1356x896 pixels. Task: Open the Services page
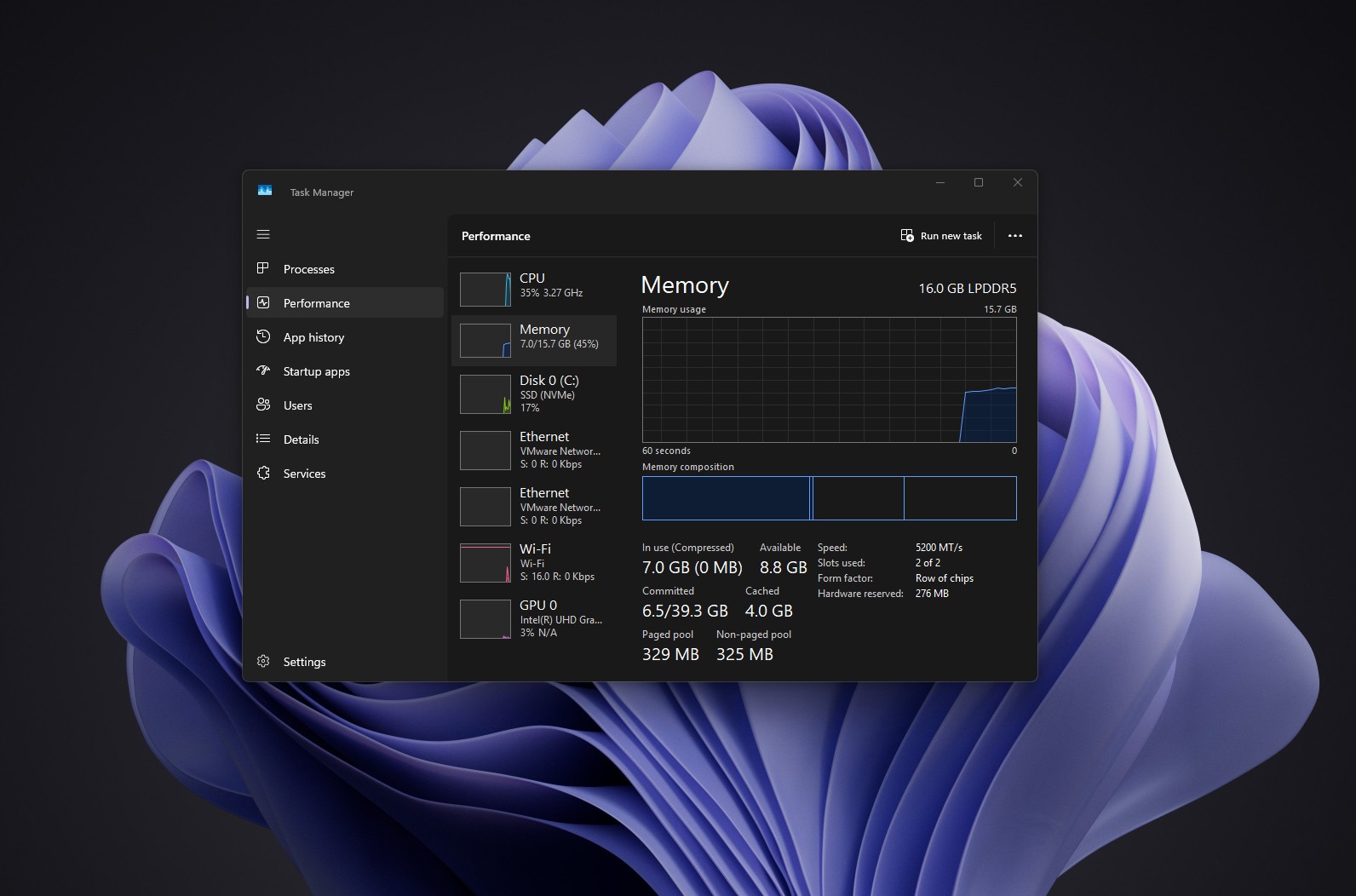pos(345,474)
